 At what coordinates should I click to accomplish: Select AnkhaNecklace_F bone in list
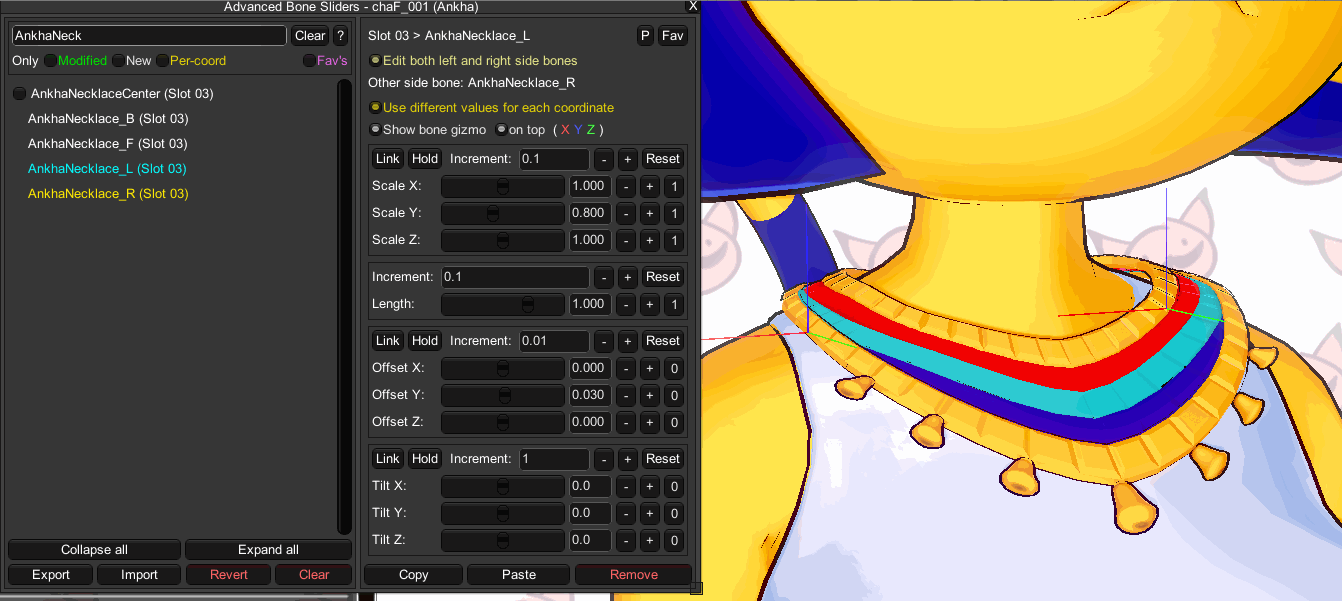coord(108,144)
